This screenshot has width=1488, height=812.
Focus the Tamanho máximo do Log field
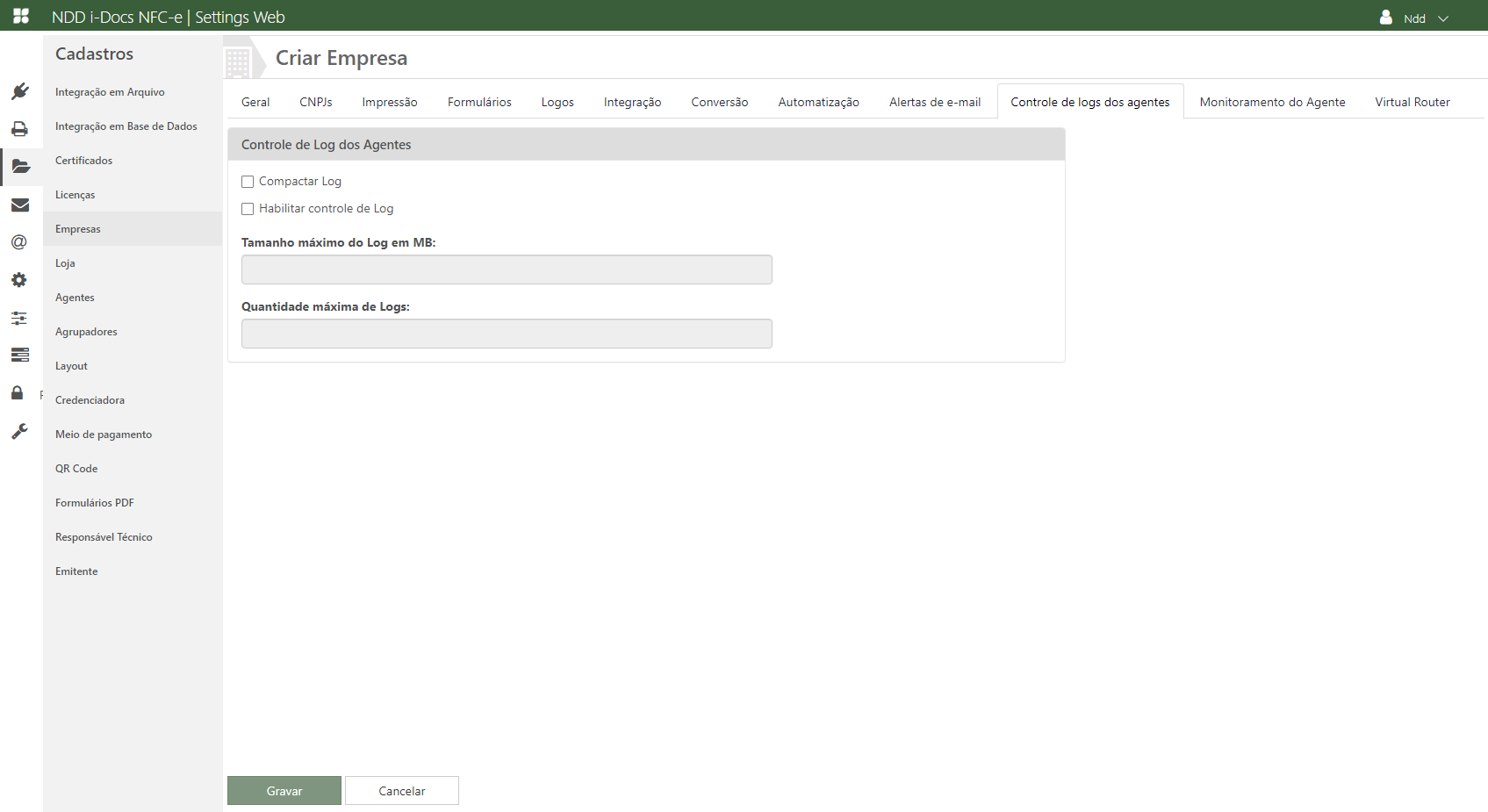[507, 269]
